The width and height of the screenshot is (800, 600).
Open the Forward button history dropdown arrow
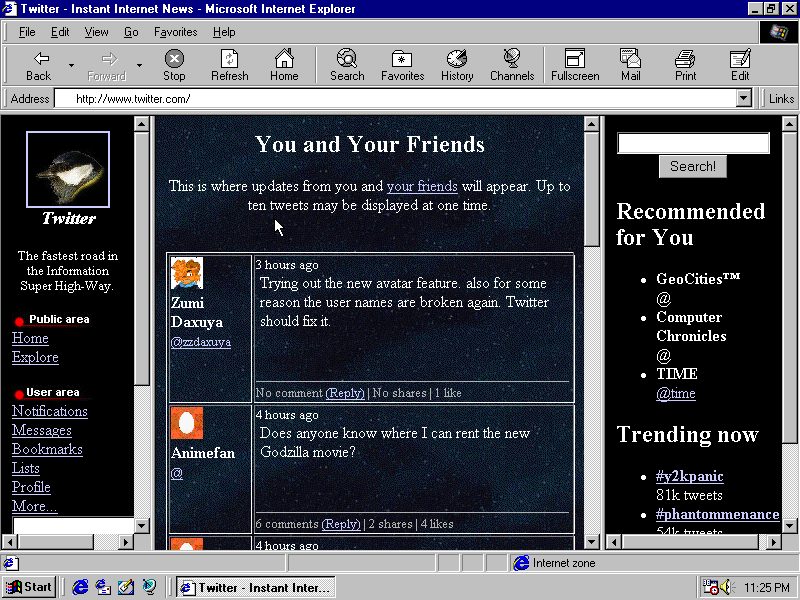(139, 65)
